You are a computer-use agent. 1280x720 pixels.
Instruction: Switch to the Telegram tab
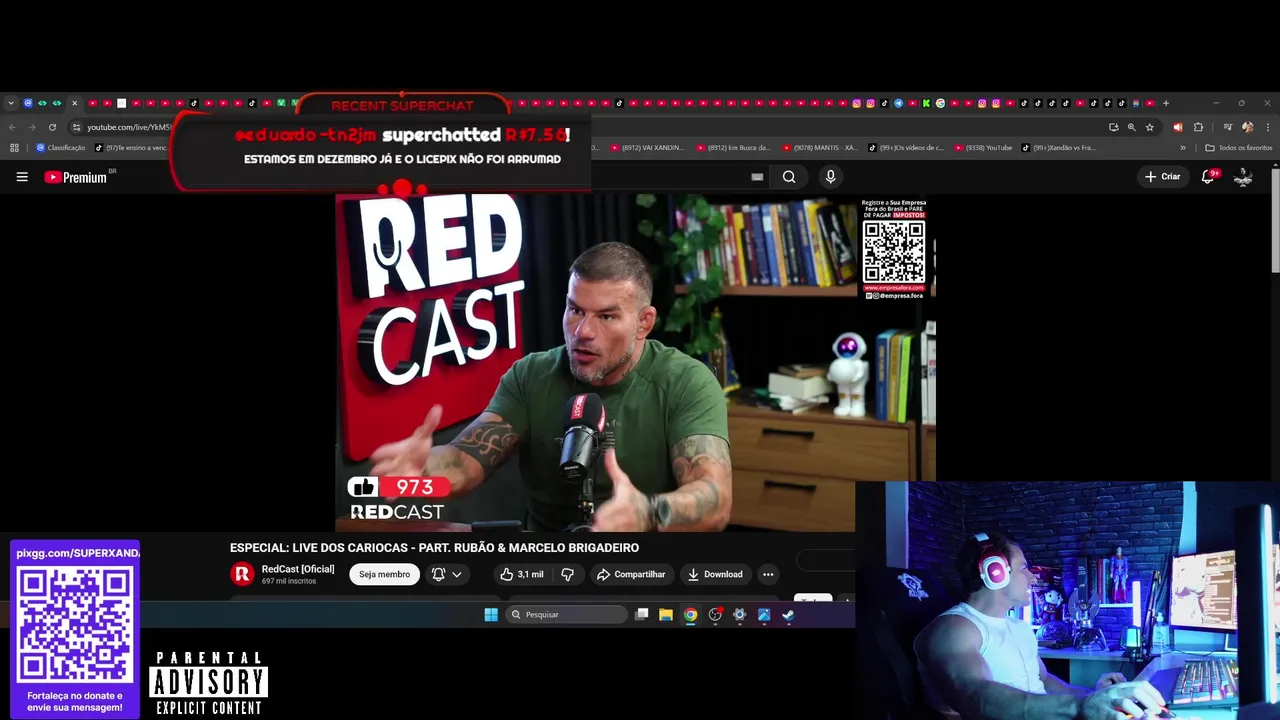pos(899,103)
